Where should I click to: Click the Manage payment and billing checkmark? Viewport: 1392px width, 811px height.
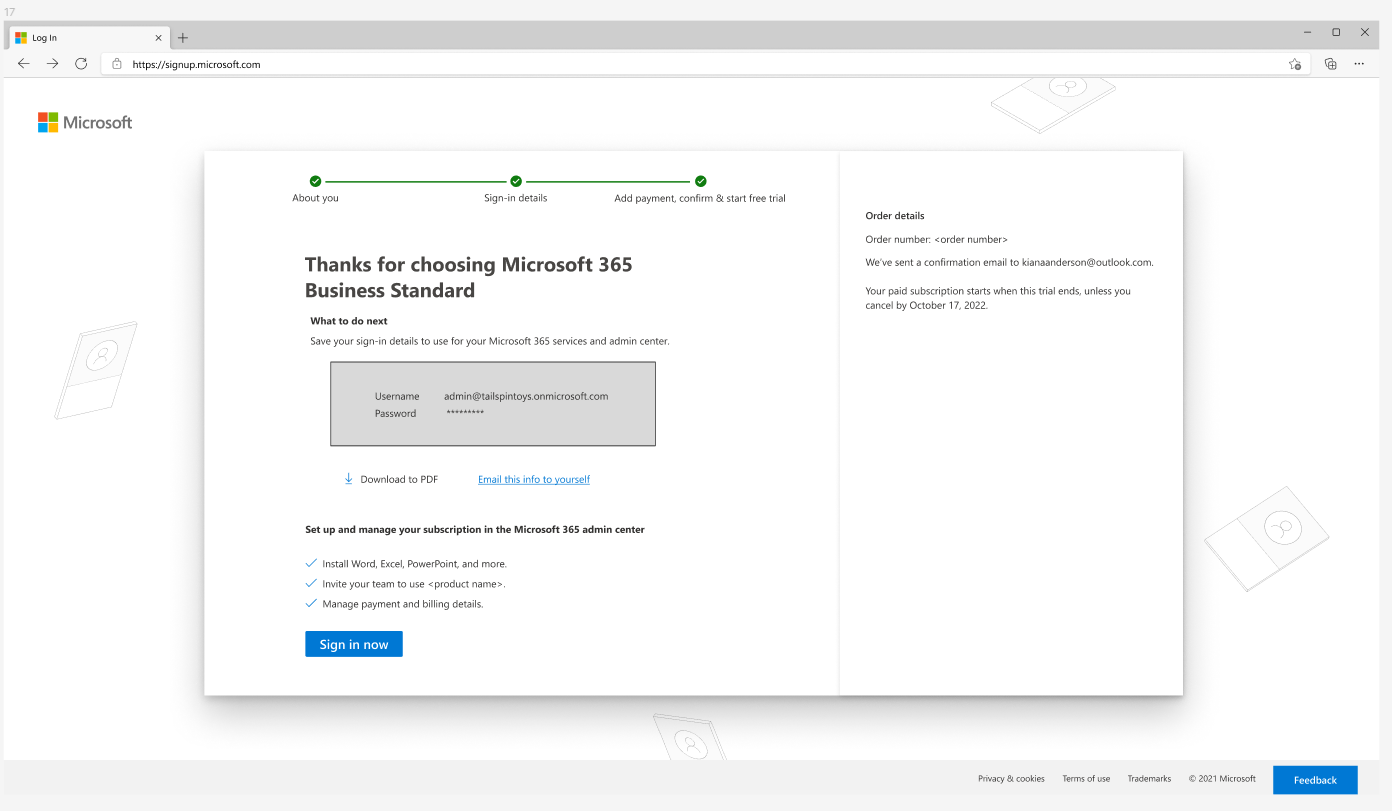[311, 603]
